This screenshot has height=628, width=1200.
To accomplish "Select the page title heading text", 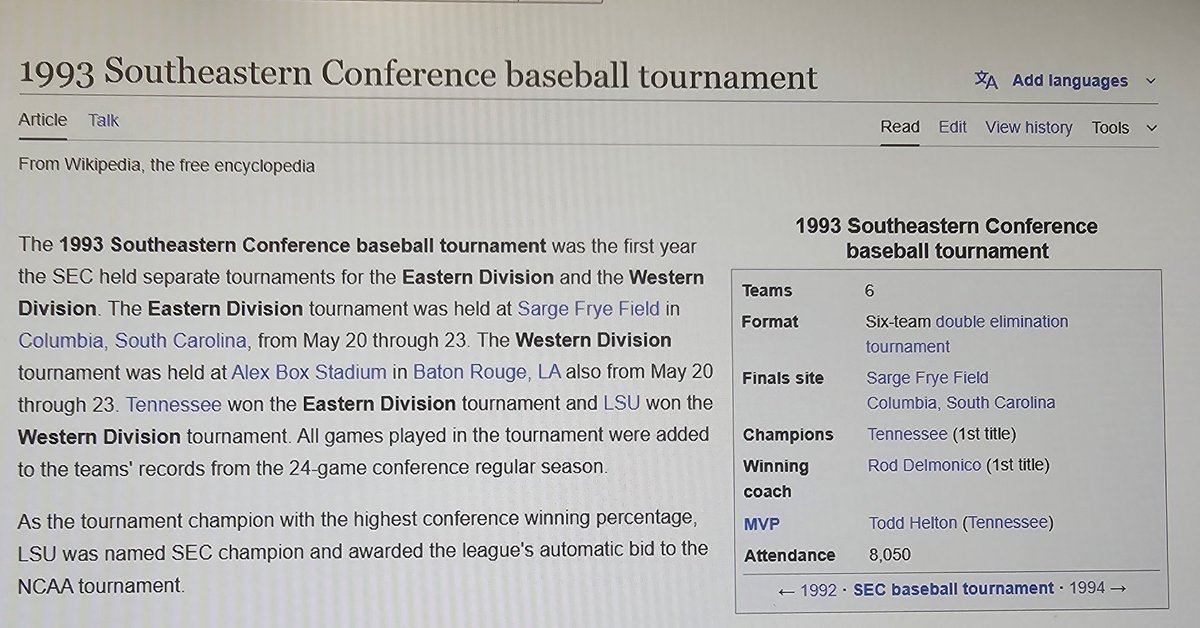I will tap(418, 76).
